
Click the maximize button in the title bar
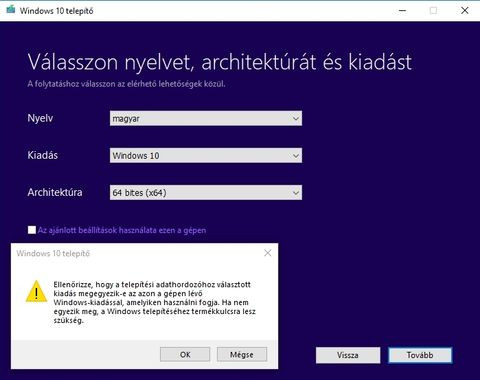coord(433,11)
